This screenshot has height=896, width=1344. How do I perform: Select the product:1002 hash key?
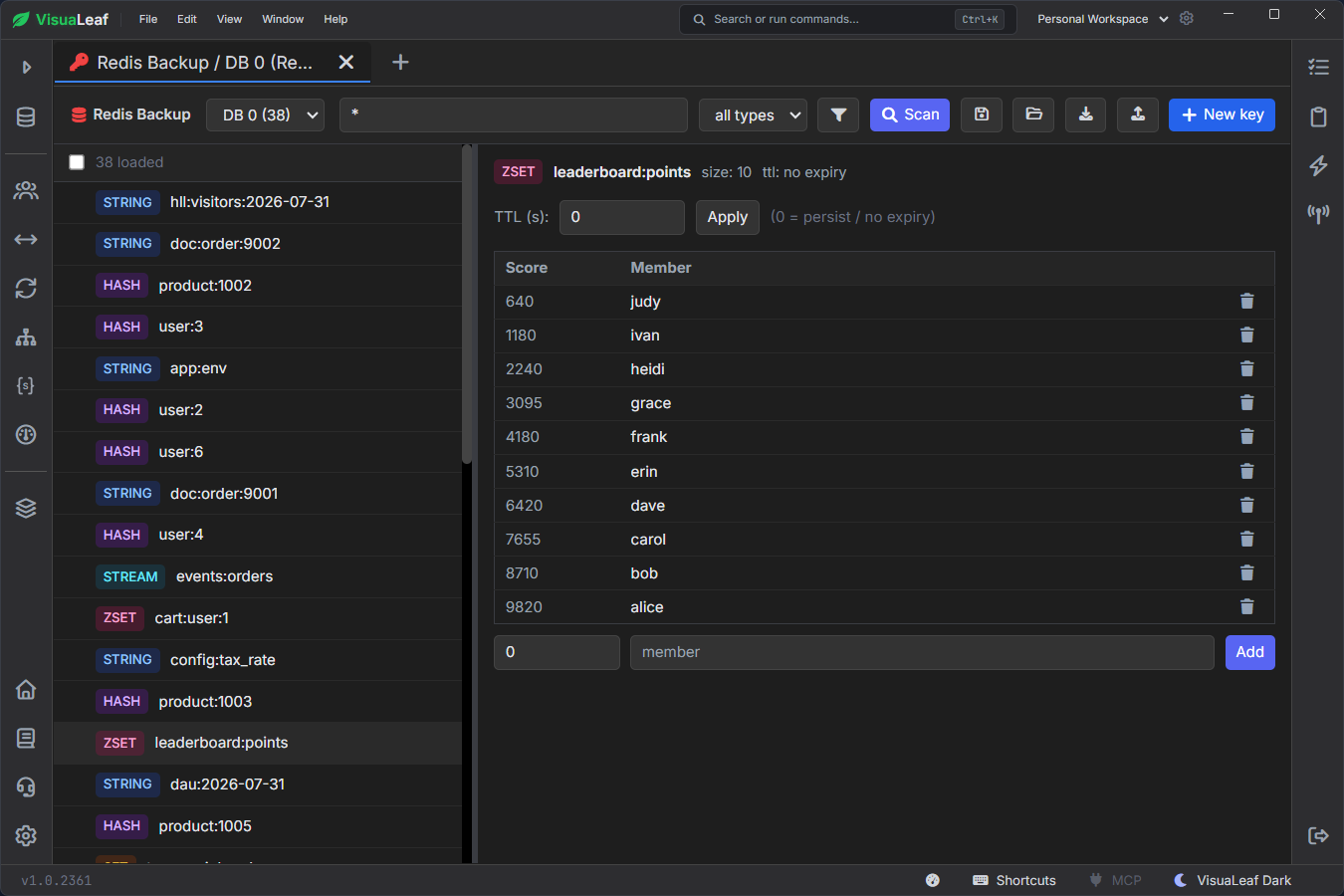click(x=257, y=286)
